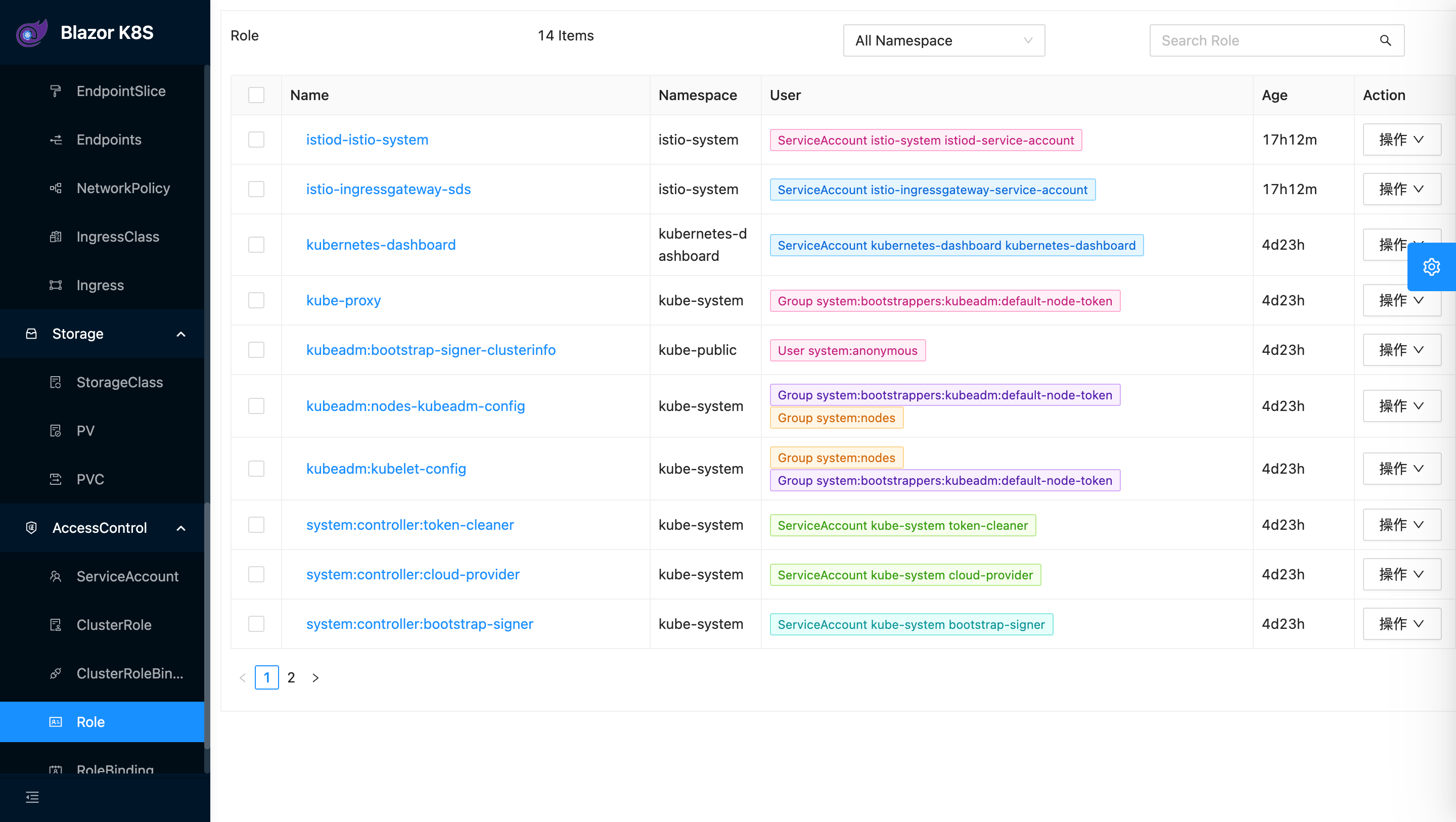Click the EndpointSlice sidebar icon

(x=56, y=91)
